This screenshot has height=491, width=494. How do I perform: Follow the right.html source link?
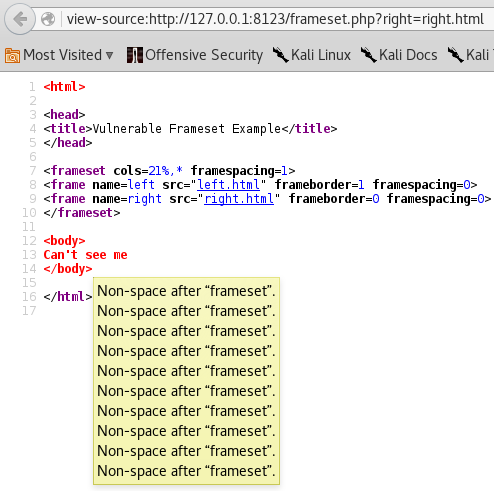pyautogui.click(x=239, y=199)
